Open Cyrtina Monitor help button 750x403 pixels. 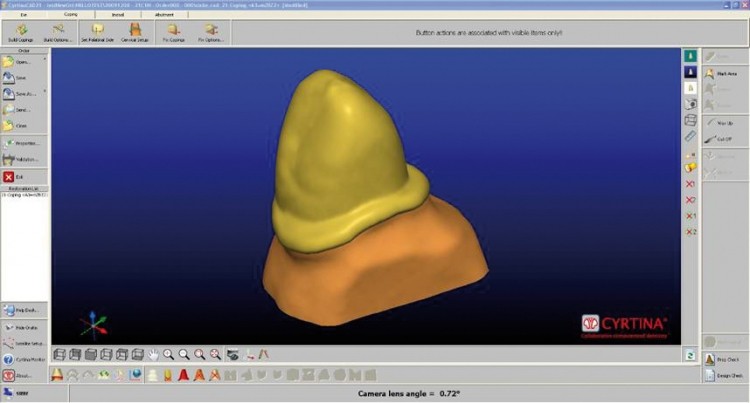(x=24, y=359)
